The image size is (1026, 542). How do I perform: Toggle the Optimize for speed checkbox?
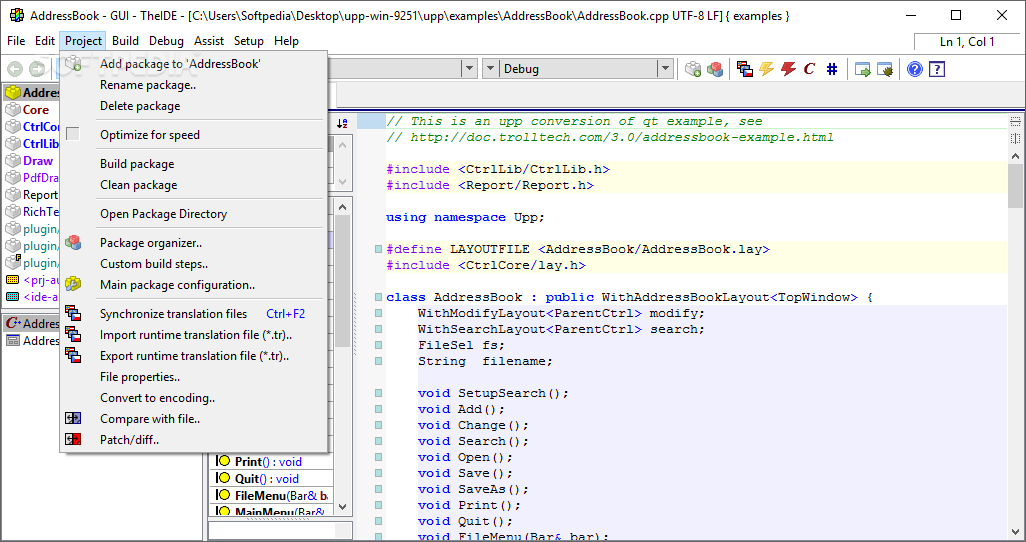[x=73, y=135]
